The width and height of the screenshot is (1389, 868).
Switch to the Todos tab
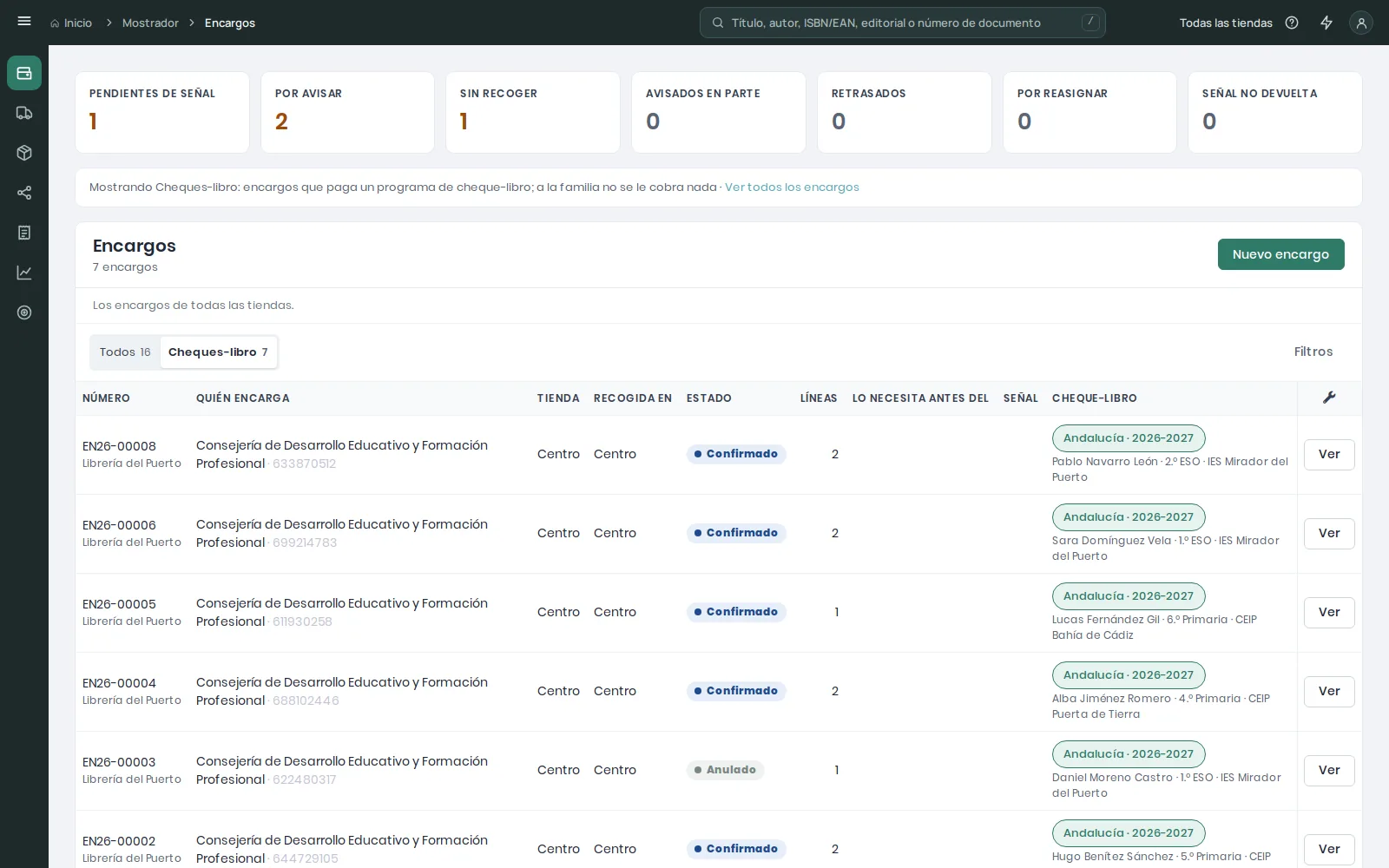(125, 352)
